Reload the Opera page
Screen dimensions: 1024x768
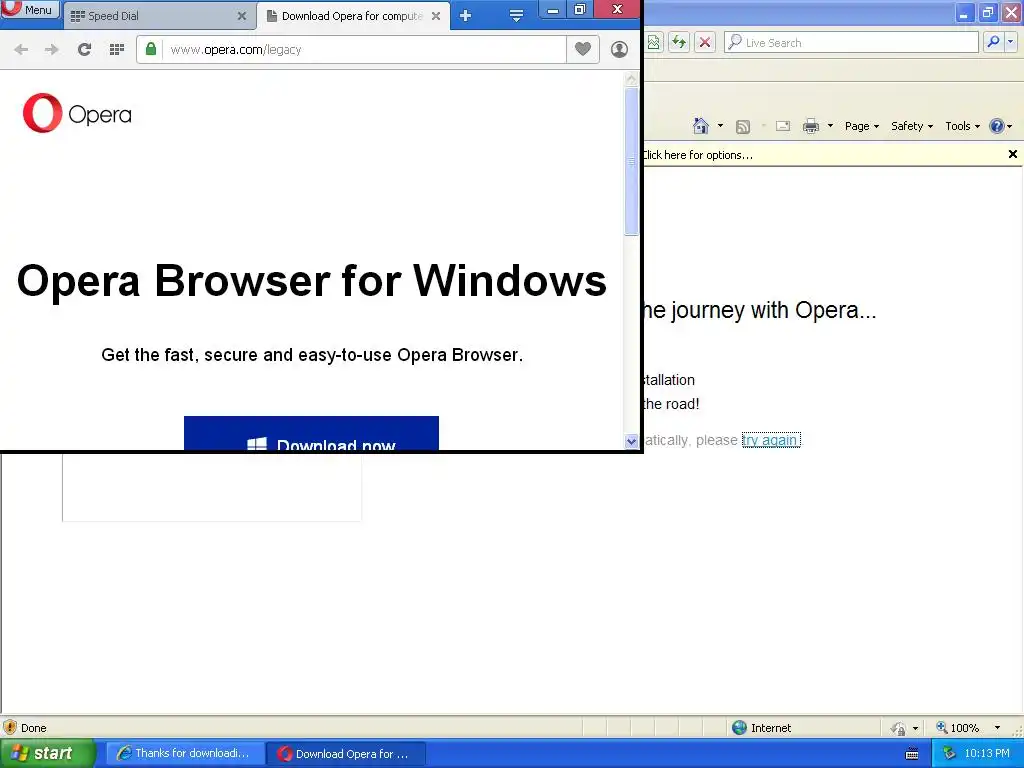coord(84,50)
